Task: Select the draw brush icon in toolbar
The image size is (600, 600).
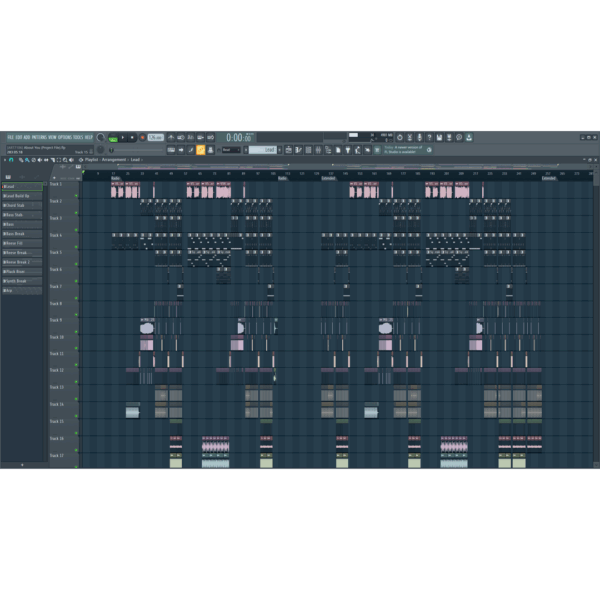Action: (x=191, y=150)
